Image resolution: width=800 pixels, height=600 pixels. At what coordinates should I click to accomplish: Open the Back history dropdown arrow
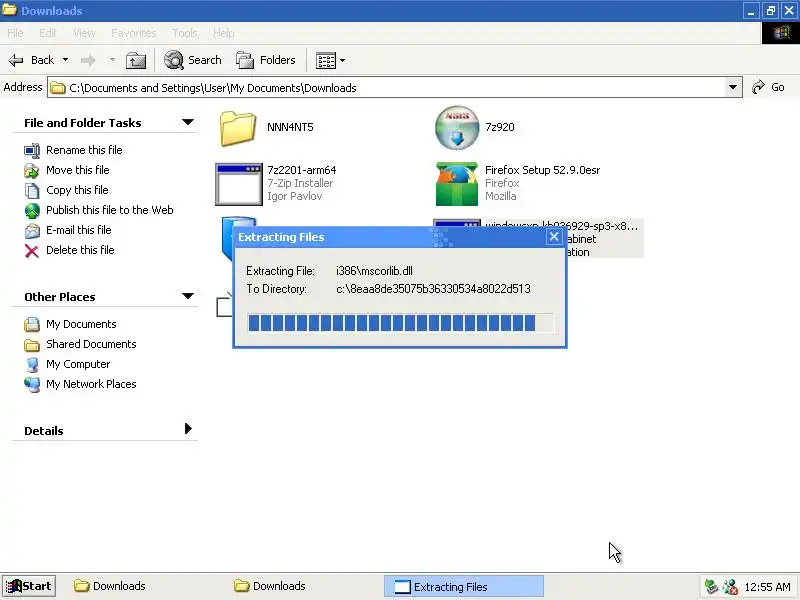65,60
